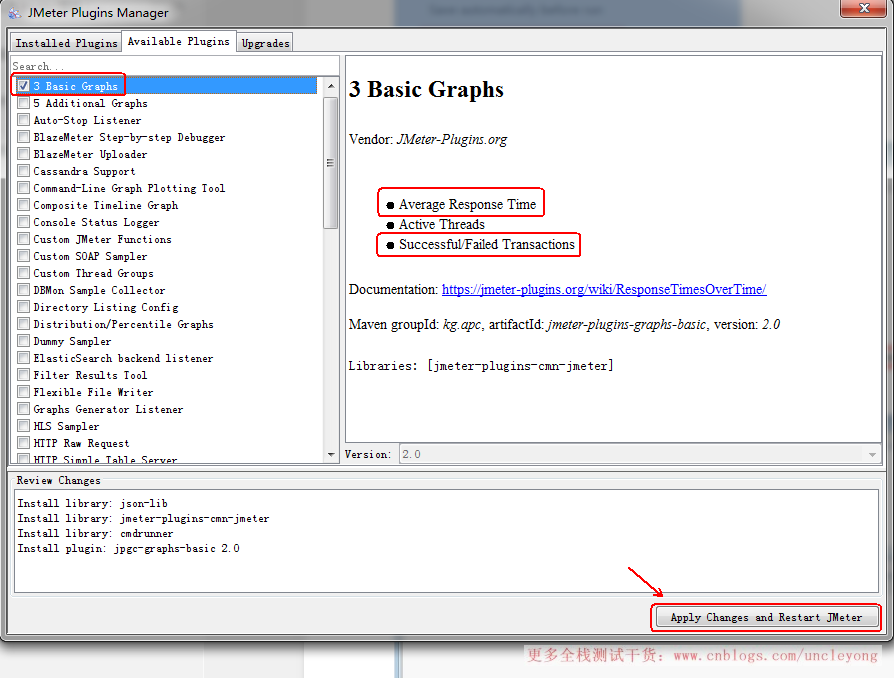Viewport: 894px width, 678px height.
Task: Tick the Console Status Logger checkbox
Action: pyautogui.click(x=23, y=222)
